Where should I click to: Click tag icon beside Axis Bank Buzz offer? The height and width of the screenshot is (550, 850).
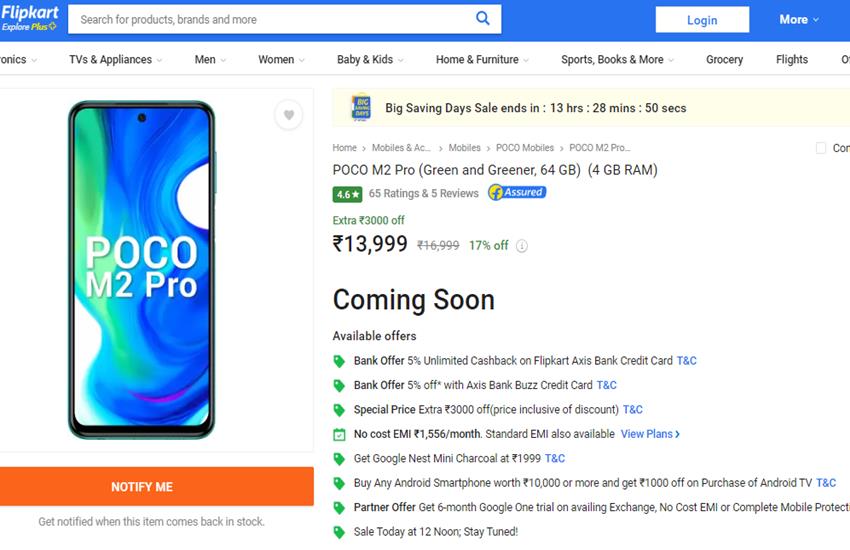(x=339, y=385)
